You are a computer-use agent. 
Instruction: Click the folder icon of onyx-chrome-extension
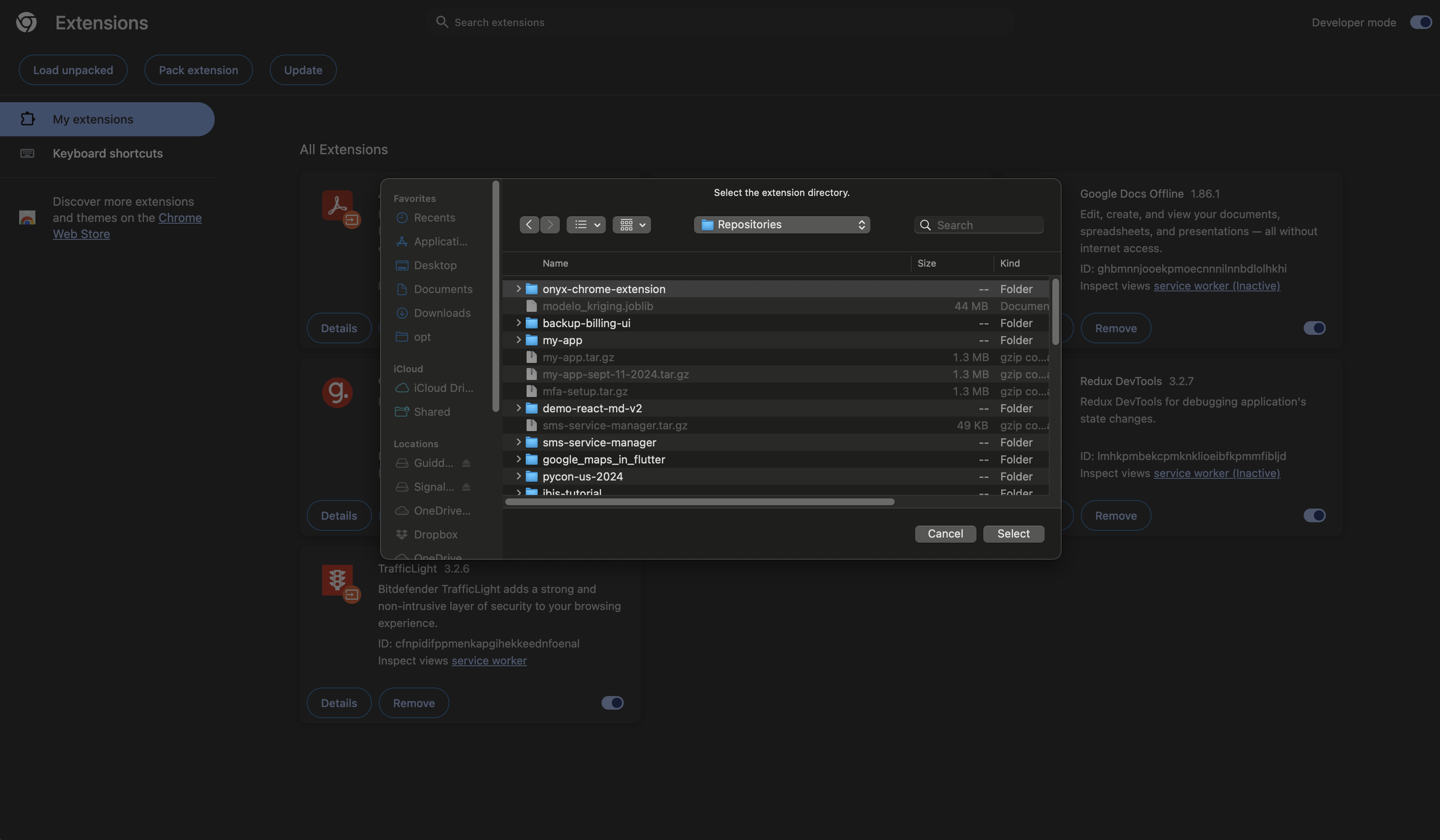point(531,289)
